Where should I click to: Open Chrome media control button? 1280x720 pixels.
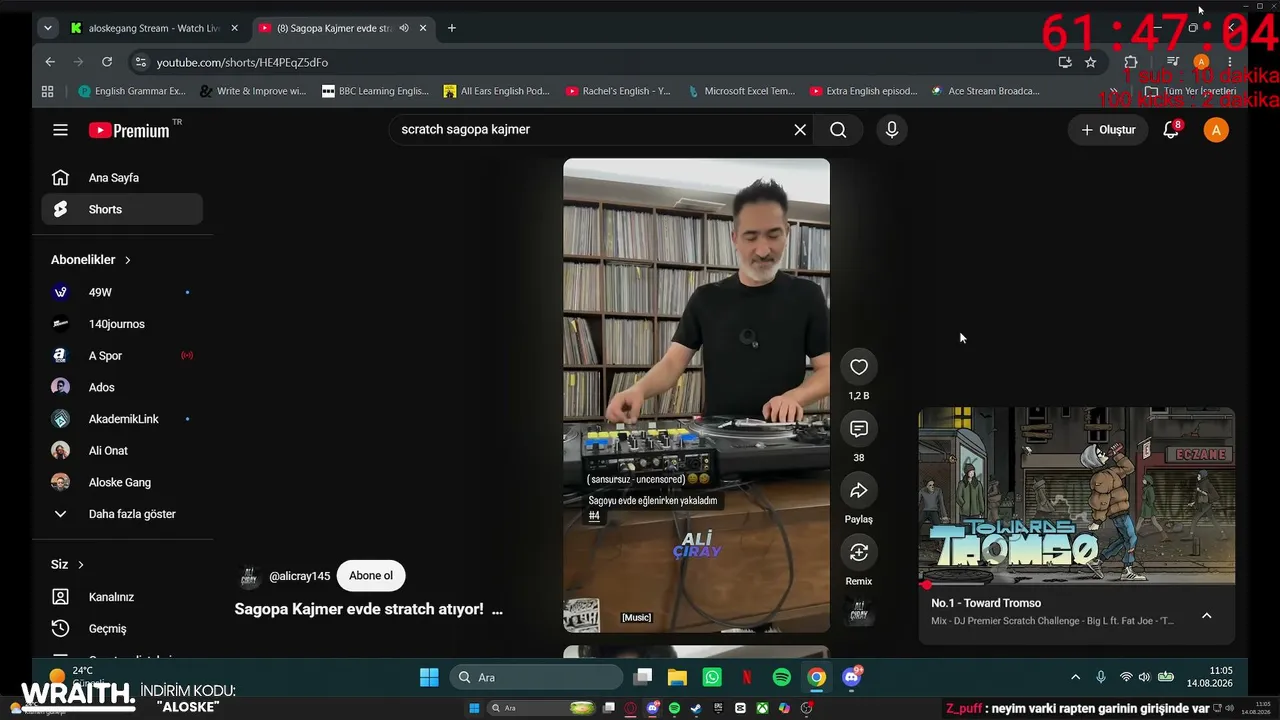tap(1173, 62)
